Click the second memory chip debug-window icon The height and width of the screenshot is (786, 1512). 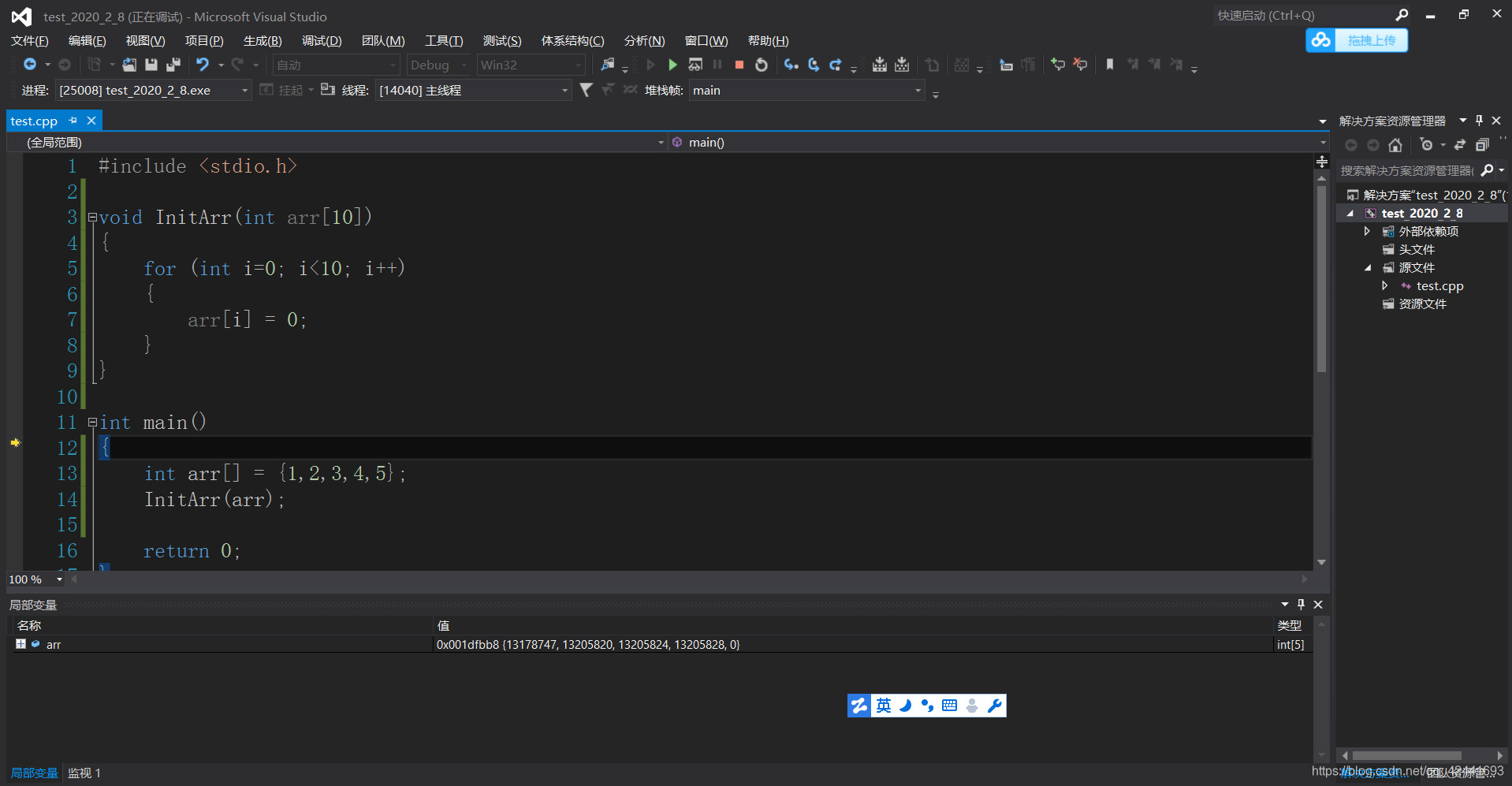point(902,65)
